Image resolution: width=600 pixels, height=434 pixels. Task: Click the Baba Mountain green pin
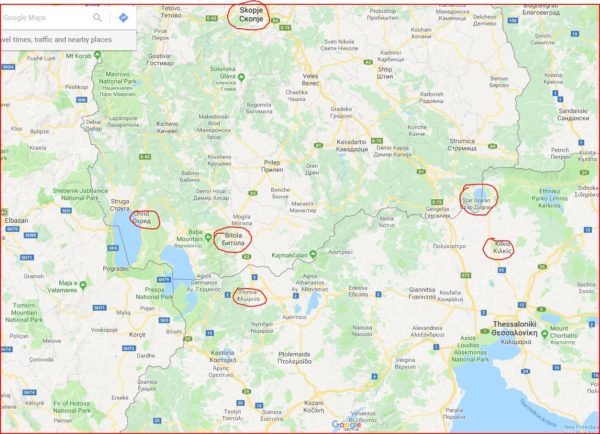[209, 238]
